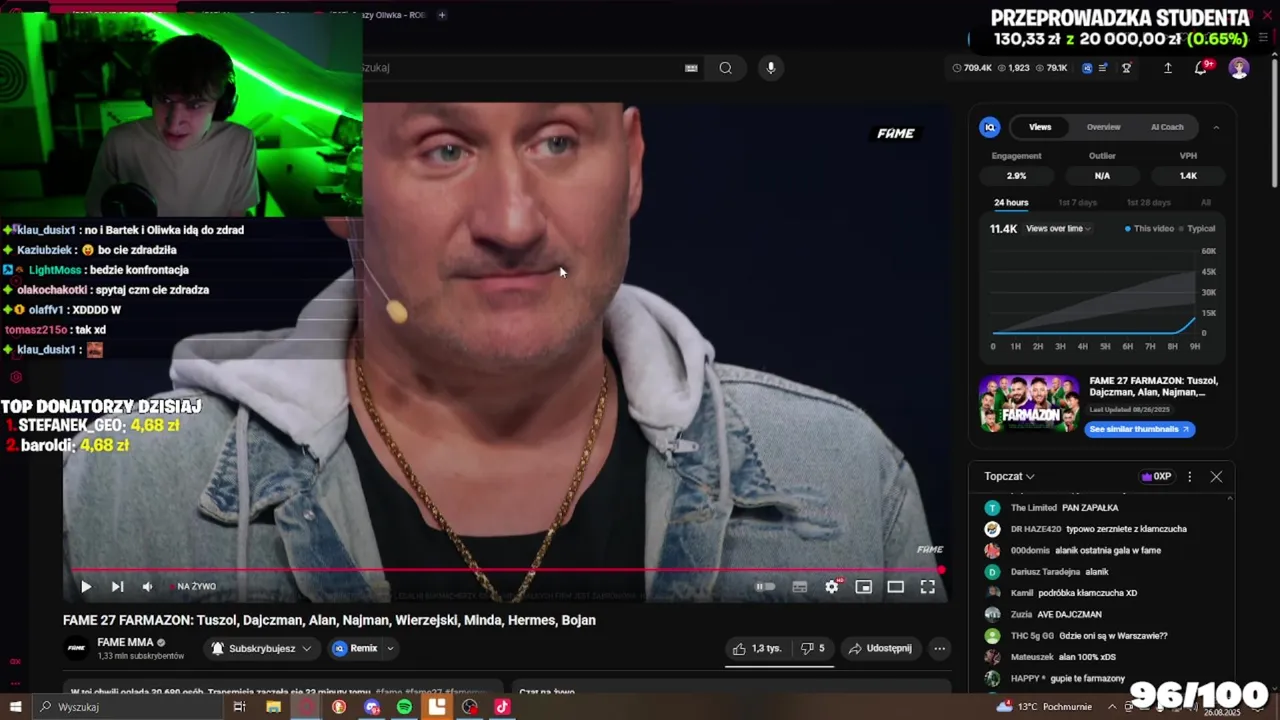Click the Wyszukaj taskbar search box

point(128,707)
